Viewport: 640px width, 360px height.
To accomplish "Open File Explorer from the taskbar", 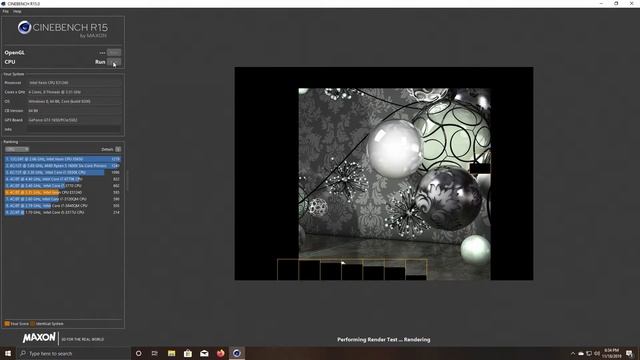I will coord(171,353).
